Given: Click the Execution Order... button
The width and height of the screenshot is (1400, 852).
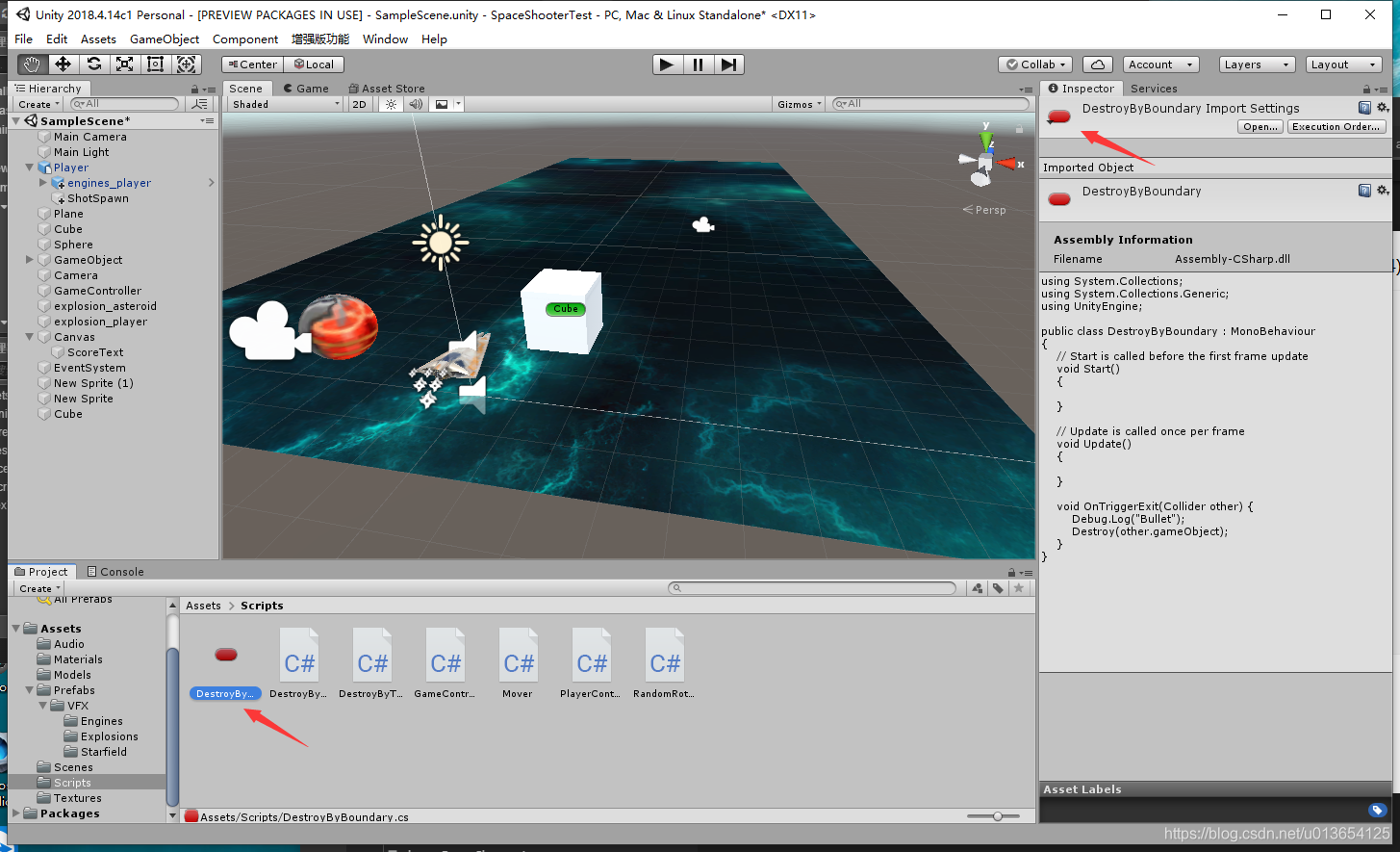Looking at the screenshot, I should click(x=1336, y=127).
